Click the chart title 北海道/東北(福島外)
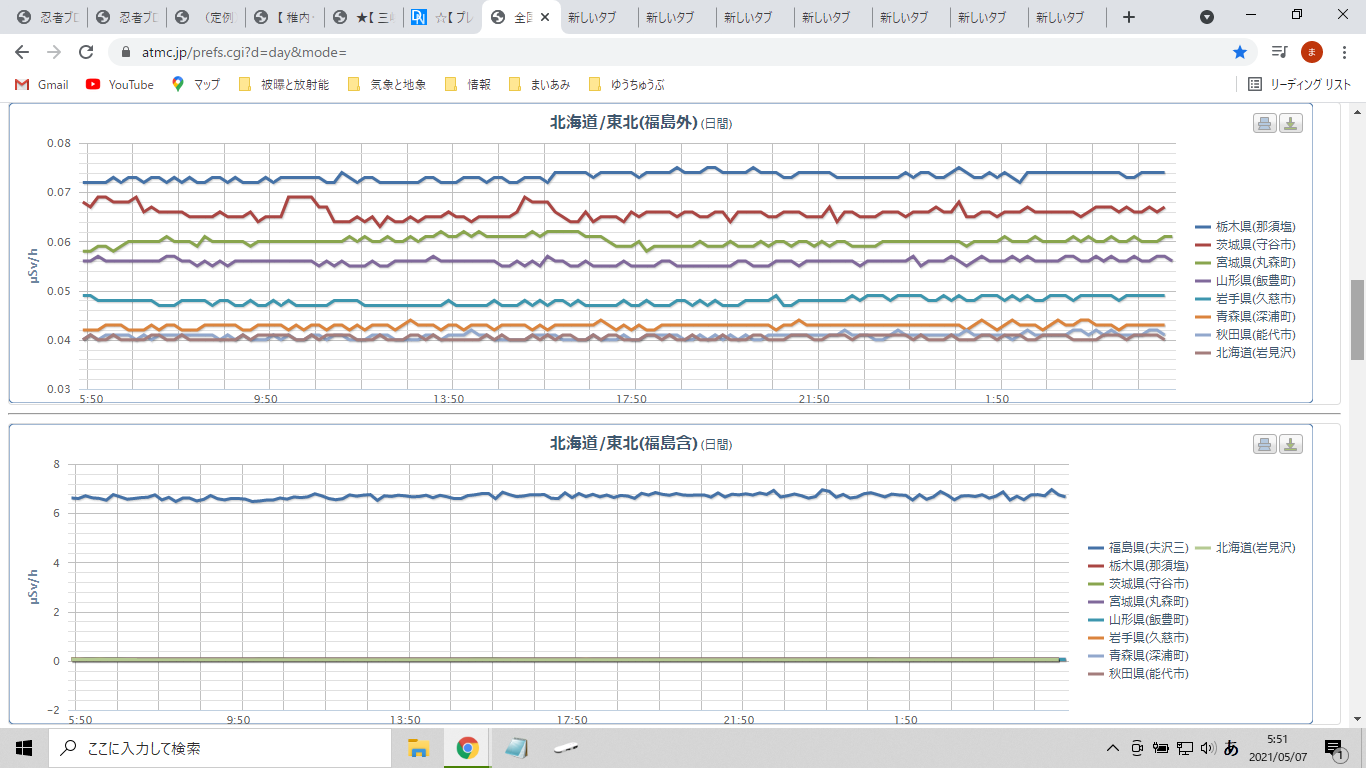Screen dimensions: 1366x768 (x=624, y=123)
